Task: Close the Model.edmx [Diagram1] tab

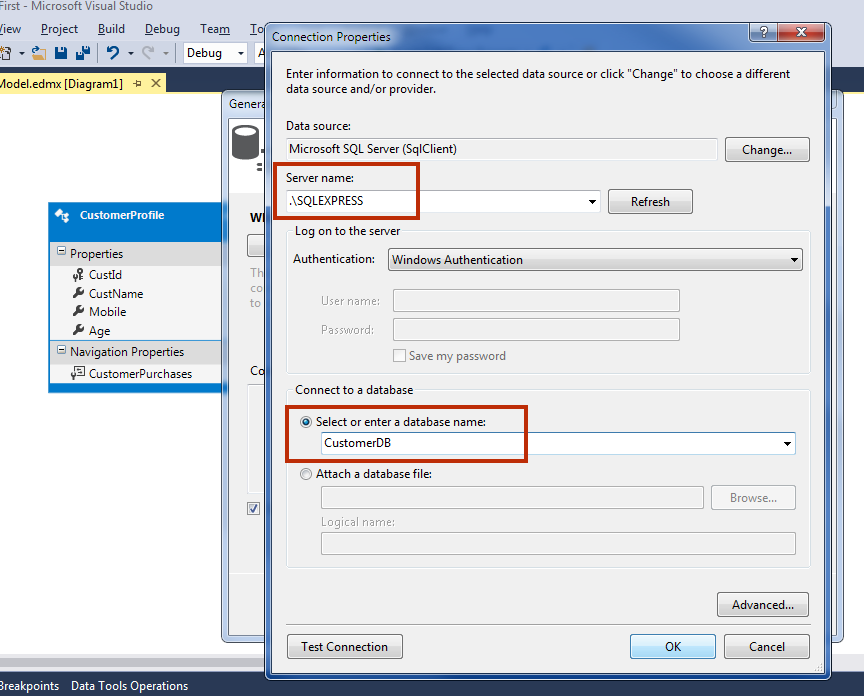Action: (156, 83)
